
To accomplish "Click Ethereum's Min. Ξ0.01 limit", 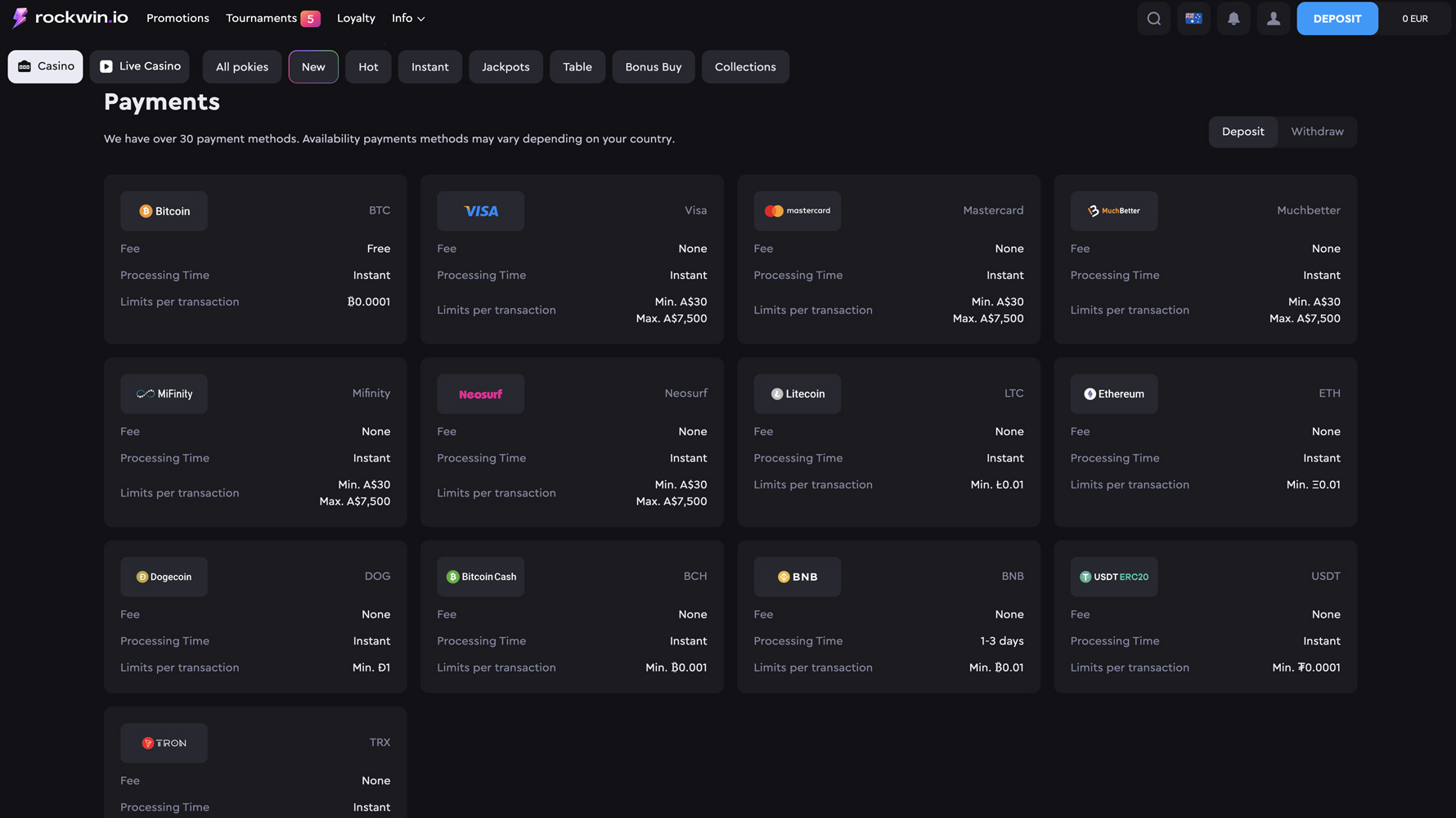I will click(x=1313, y=484).
